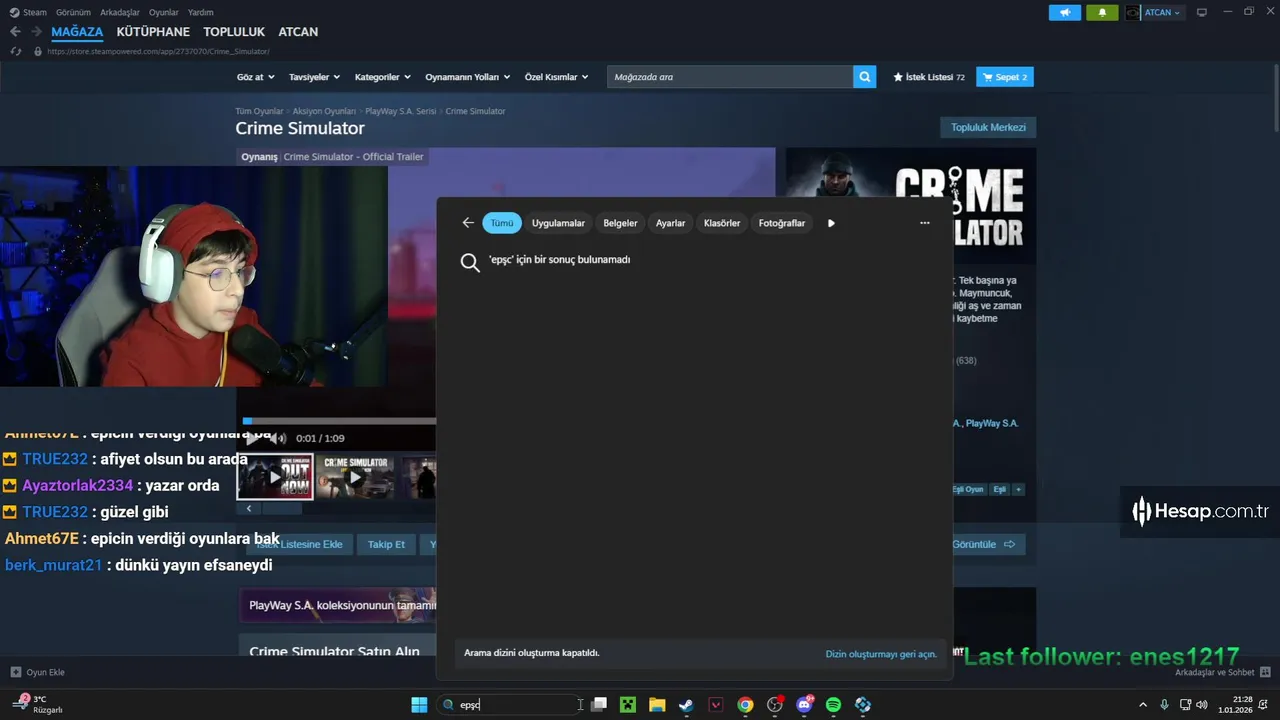Viewport: 1280px width, 720px height.
Task: Mute the trailer with the speaker icon
Action: tap(279, 438)
